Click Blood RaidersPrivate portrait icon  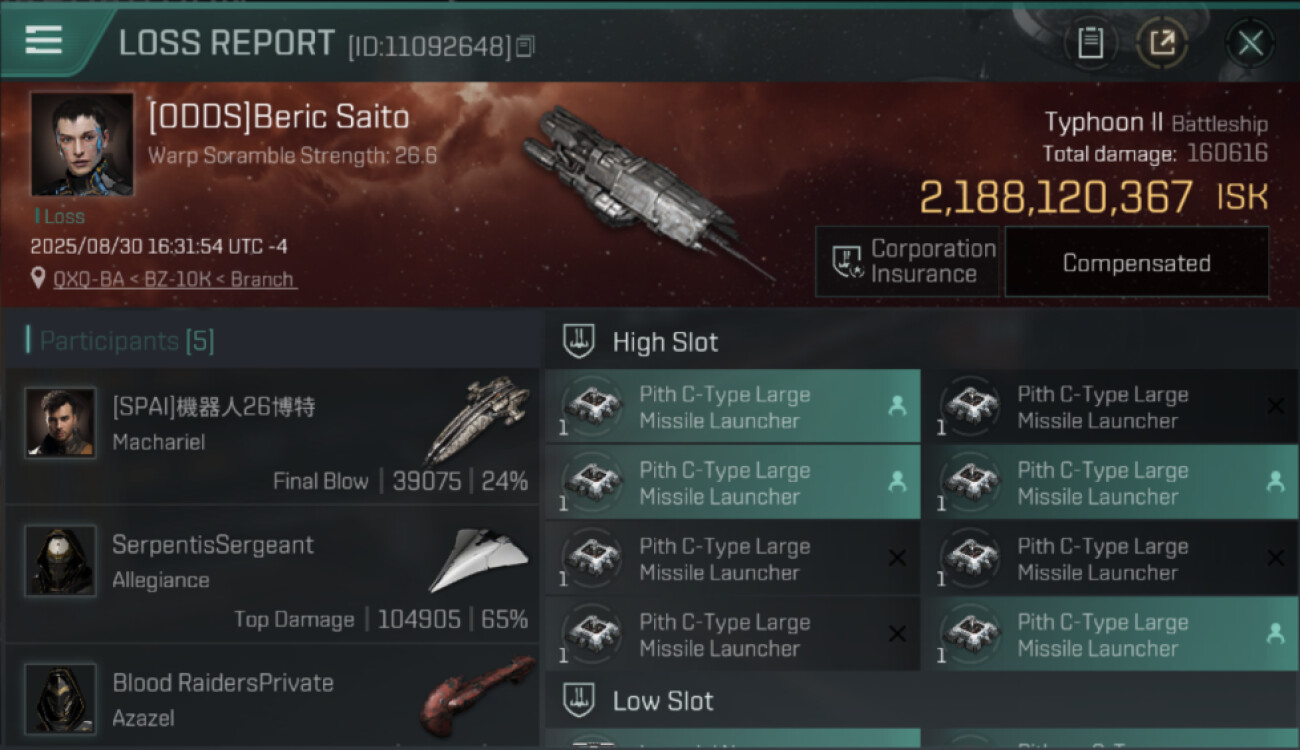(x=61, y=698)
